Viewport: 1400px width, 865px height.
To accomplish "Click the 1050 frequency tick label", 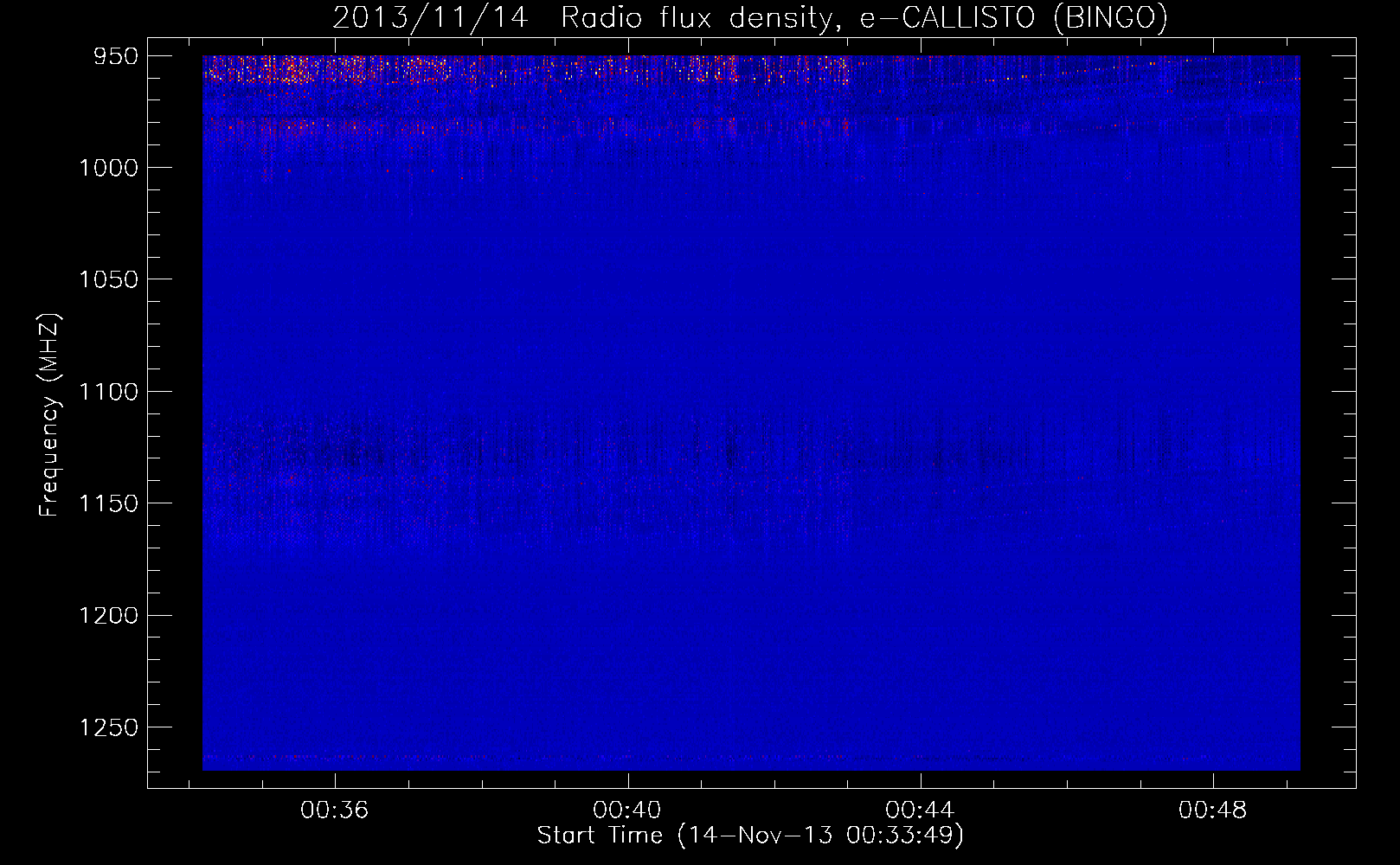I will pyautogui.click(x=108, y=279).
